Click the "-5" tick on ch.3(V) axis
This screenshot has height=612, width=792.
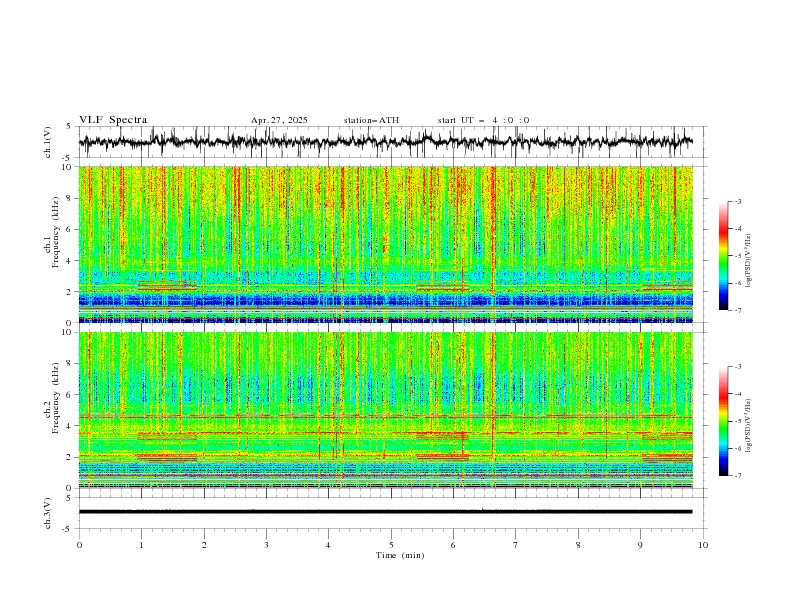pyautogui.click(x=68, y=529)
